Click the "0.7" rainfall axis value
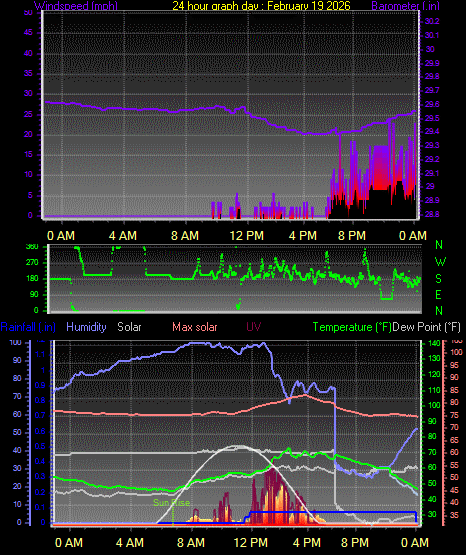This screenshot has width=466, height=555. (40, 415)
